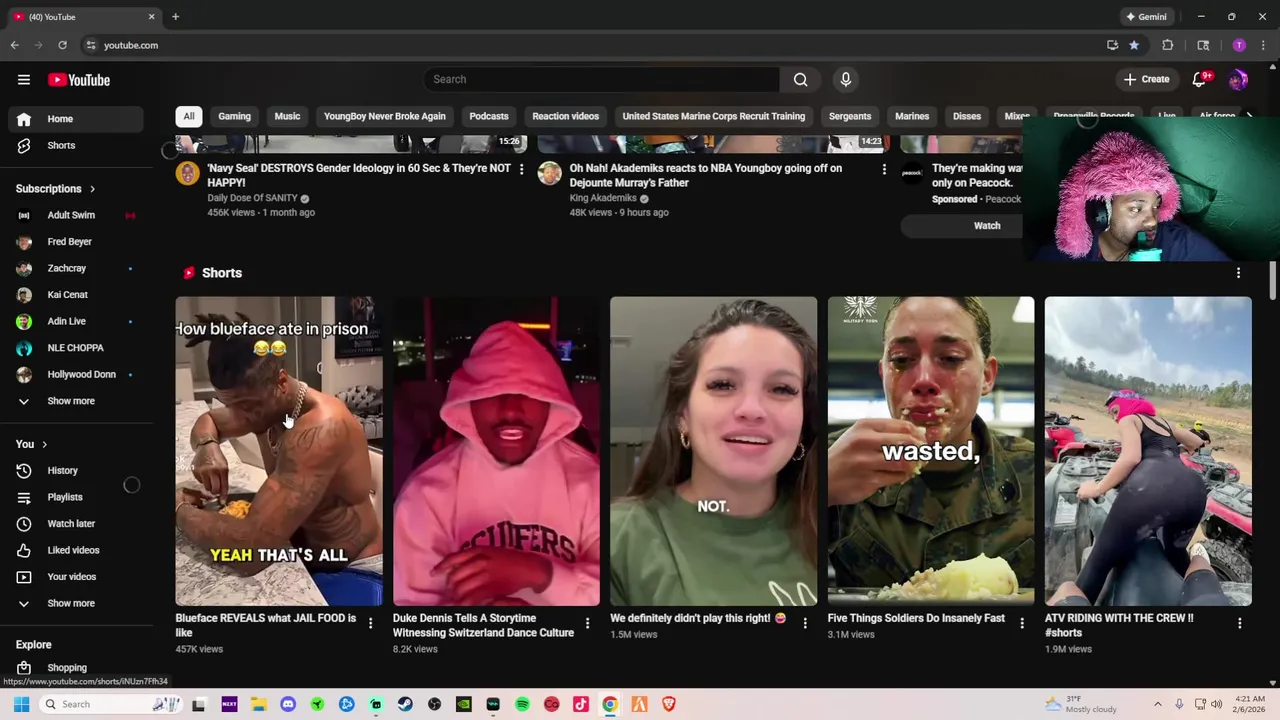Image resolution: width=1280 pixels, height=720 pixels.
Task: Select the All filter chip
Action: (188, 116)
